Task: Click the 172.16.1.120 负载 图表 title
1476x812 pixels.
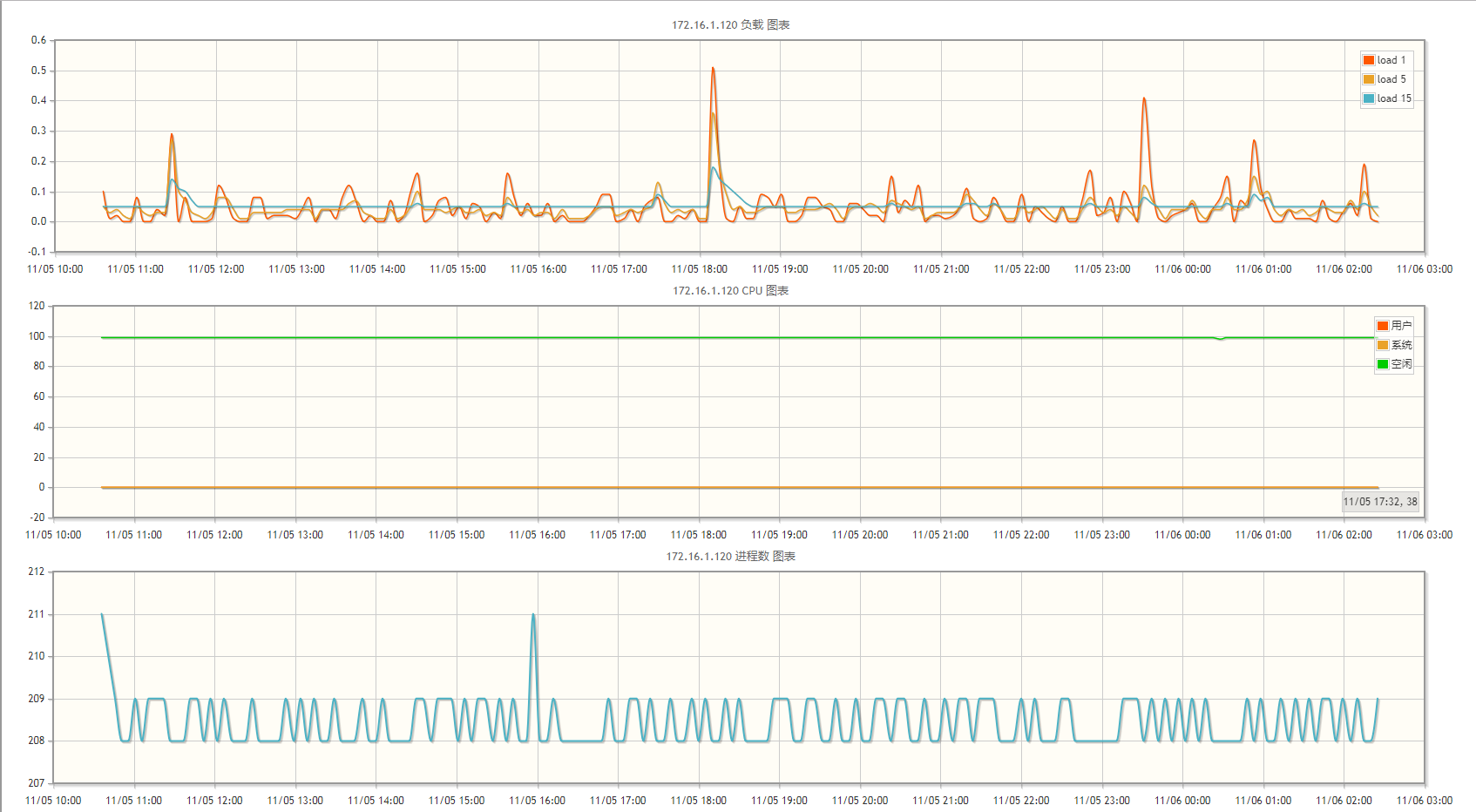Action: point(730,24)
